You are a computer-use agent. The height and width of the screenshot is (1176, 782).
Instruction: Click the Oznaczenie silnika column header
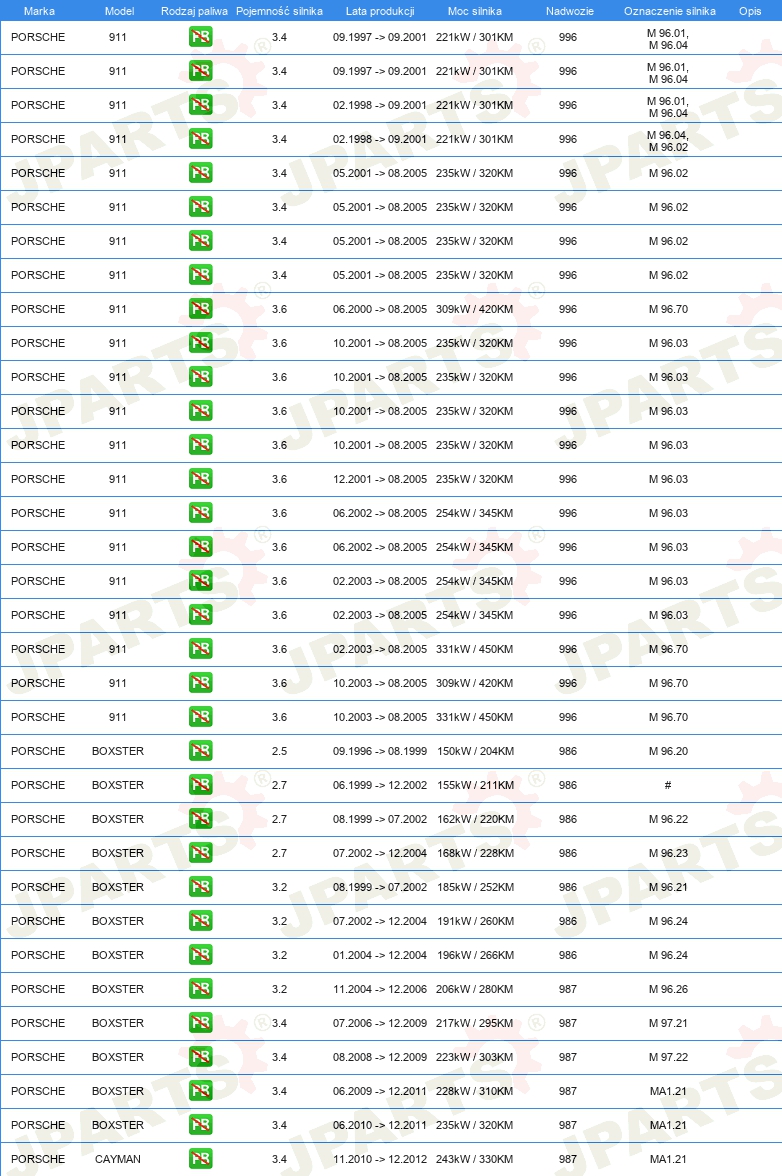point(670,11)
